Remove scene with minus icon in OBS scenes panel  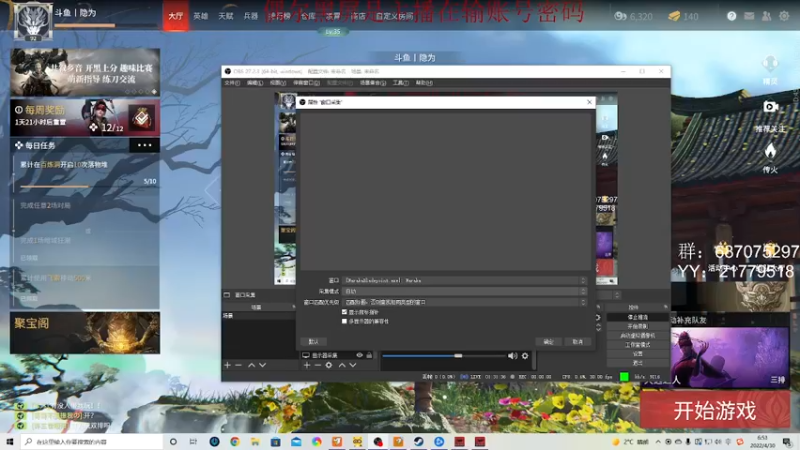tap(238, 365)
